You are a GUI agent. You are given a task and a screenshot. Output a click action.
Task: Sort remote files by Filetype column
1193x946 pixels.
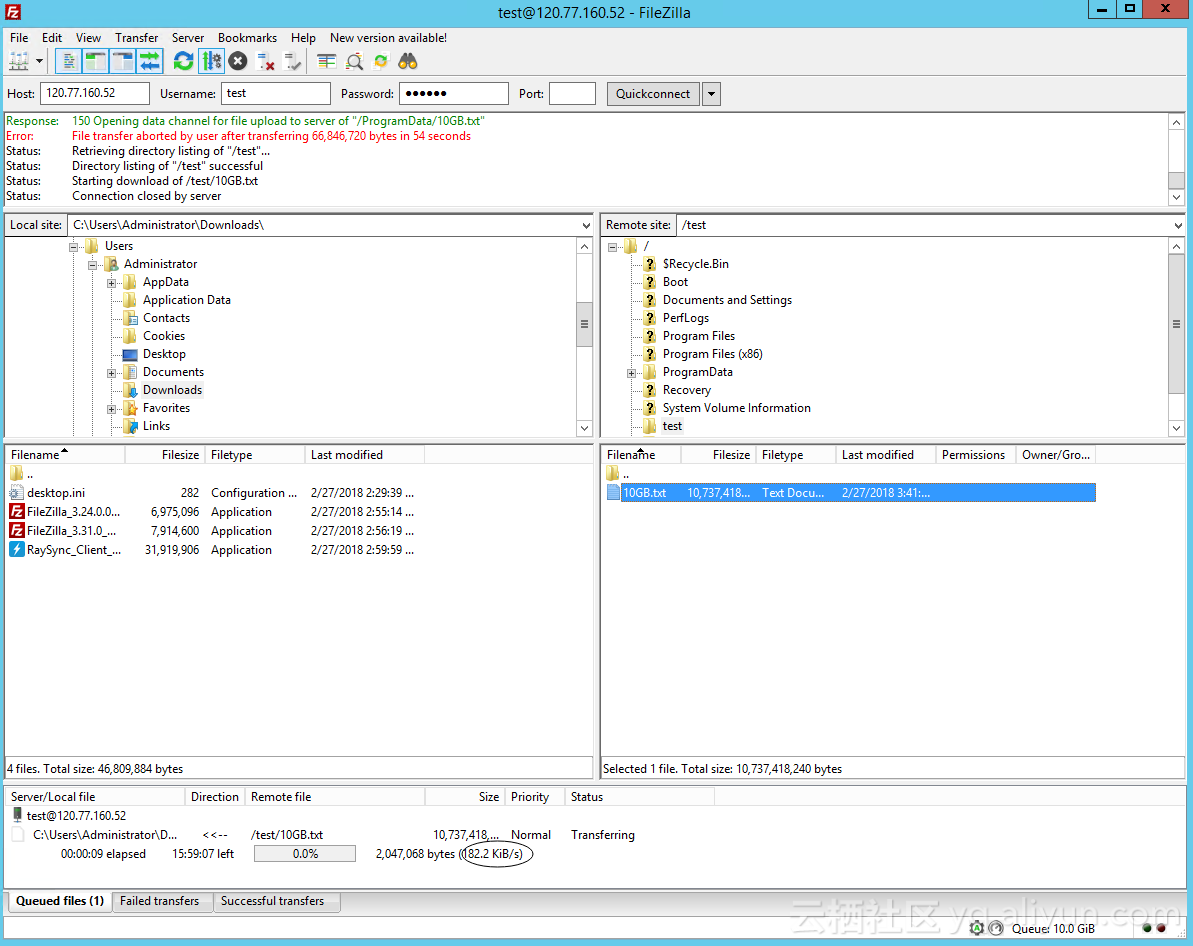point(794,454)
